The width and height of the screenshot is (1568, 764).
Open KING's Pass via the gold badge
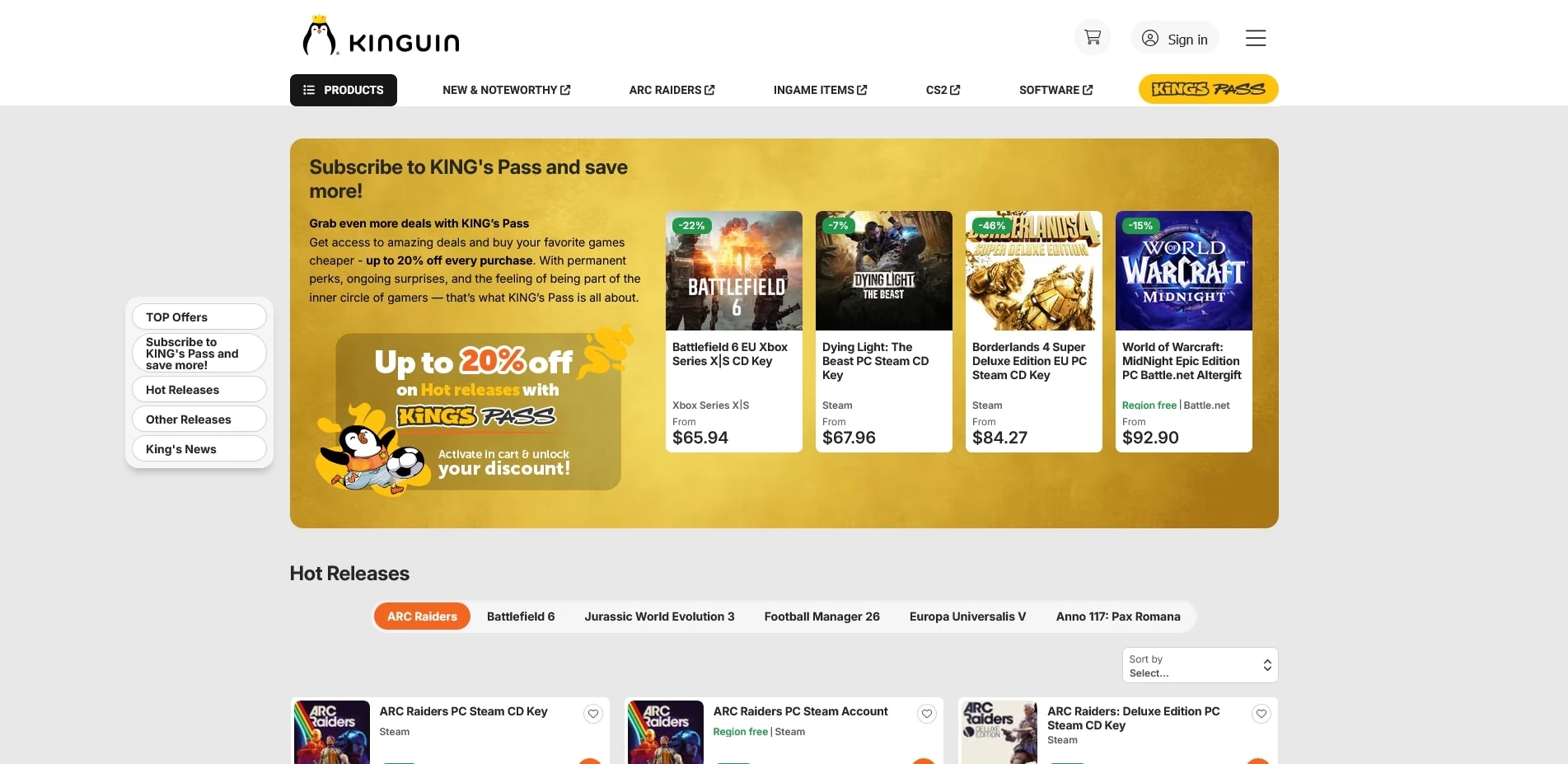[1207, 89]
